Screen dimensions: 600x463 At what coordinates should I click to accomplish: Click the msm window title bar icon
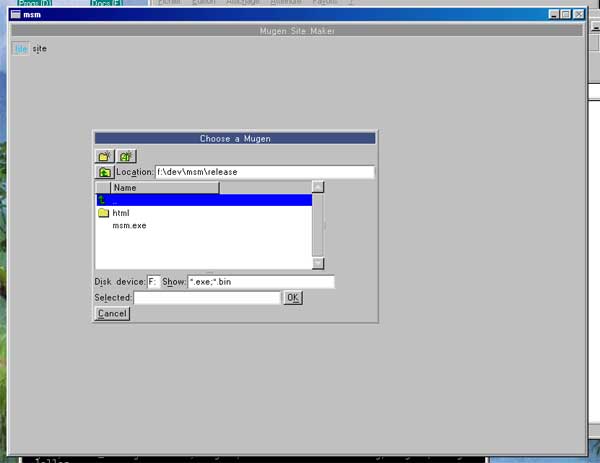13,15
